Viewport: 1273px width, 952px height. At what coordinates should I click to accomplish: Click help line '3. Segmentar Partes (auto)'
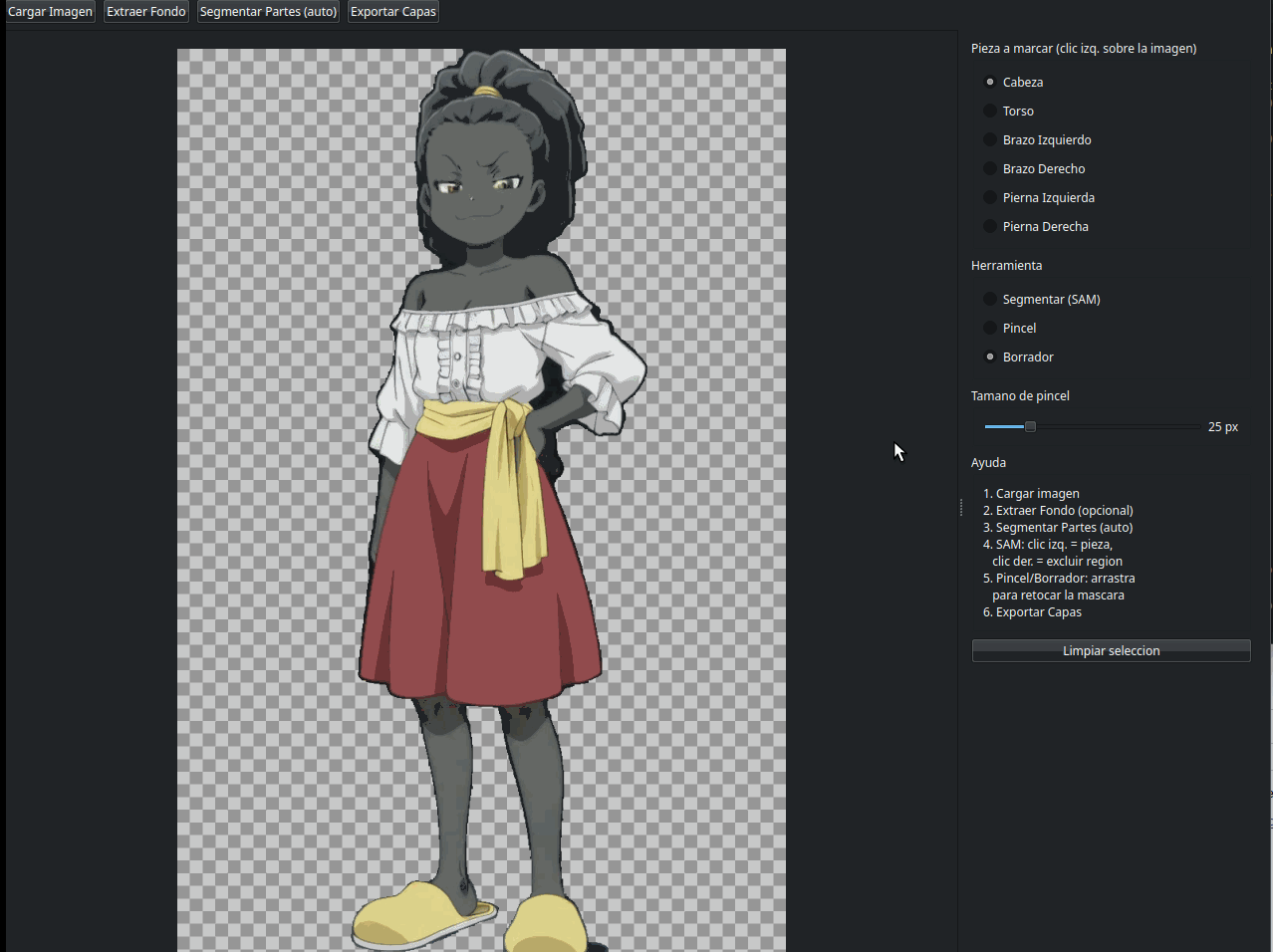tap(1058, 527)
